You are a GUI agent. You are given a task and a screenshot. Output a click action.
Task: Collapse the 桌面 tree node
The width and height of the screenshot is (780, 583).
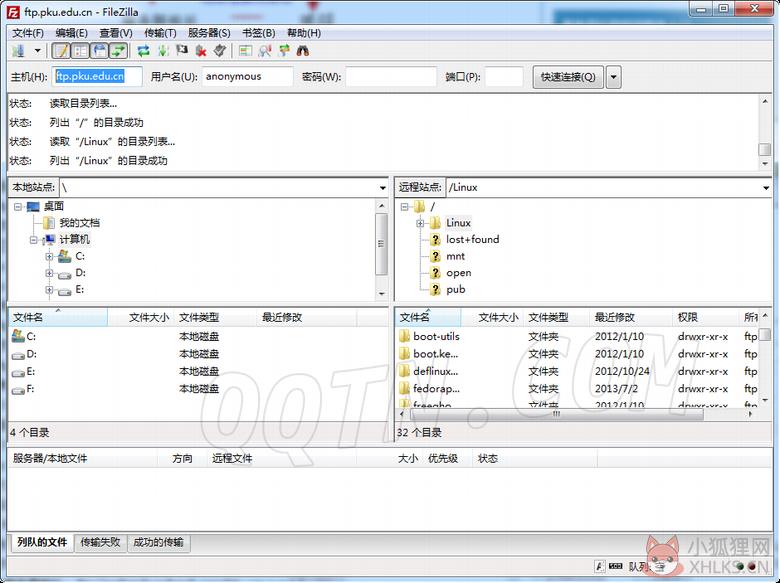(x=18, y=206)
